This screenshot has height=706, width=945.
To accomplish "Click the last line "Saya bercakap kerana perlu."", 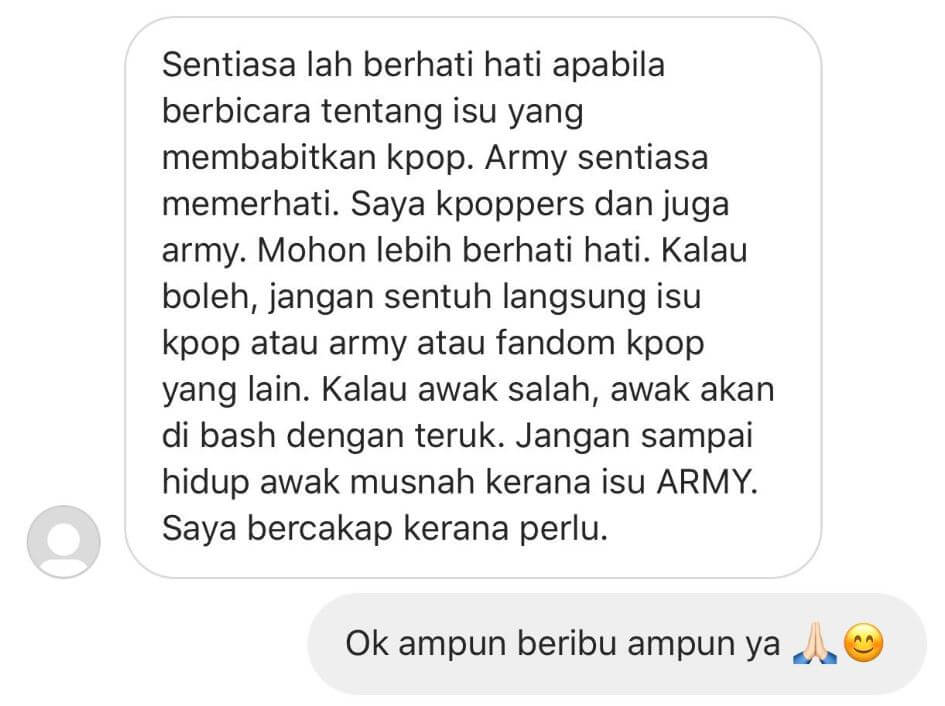I will pyautogui.click(x=385, y=529).
